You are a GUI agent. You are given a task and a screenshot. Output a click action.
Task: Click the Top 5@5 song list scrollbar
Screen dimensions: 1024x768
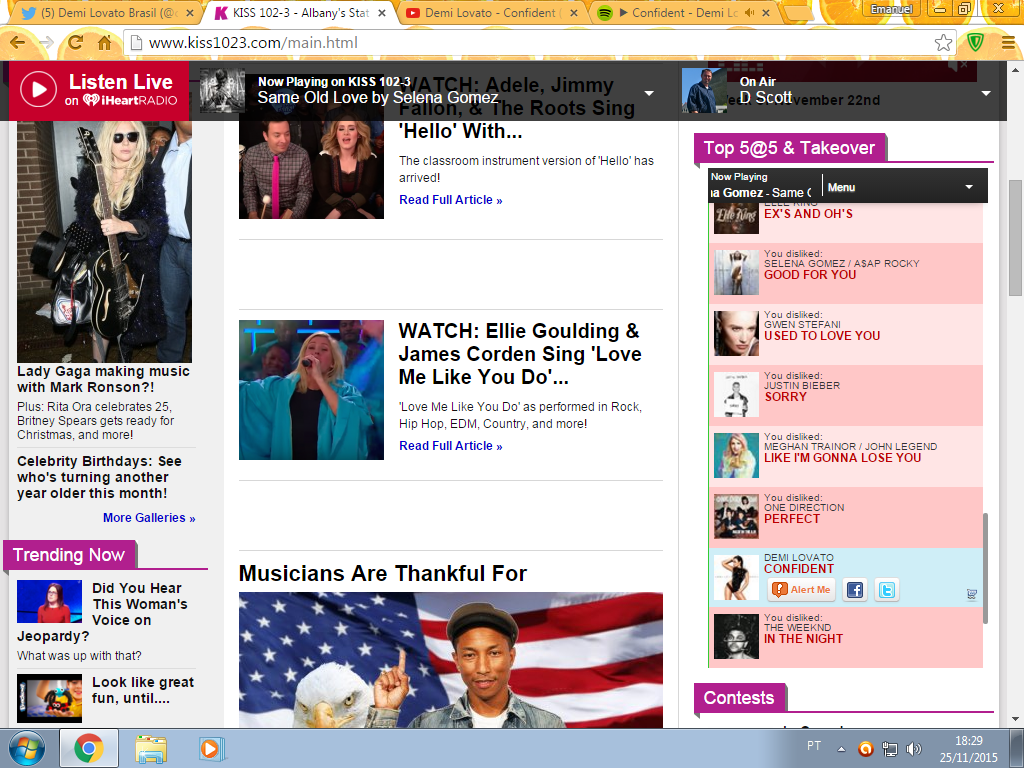coord(985,568)
